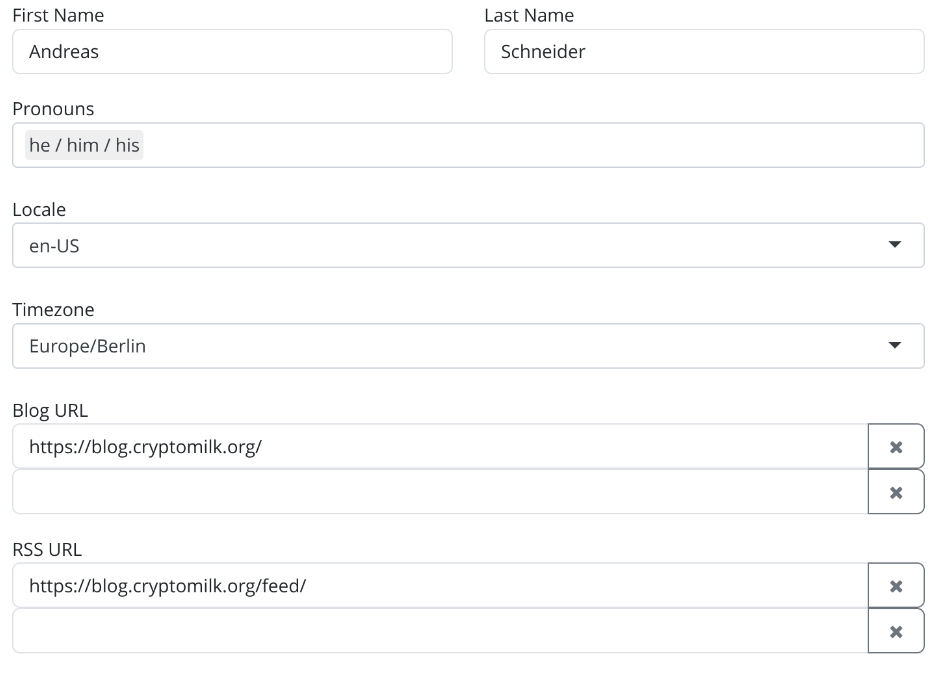Click the empty second RSS URL field
This screenshot has height=679, width=937.
click(440, 631)
